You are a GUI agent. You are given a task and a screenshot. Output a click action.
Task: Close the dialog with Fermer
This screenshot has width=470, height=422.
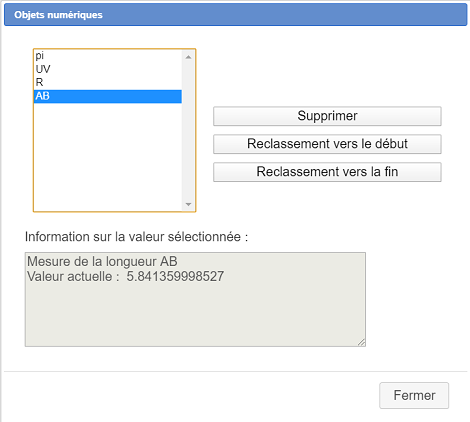pyautogui.click(x=414, y=395)
